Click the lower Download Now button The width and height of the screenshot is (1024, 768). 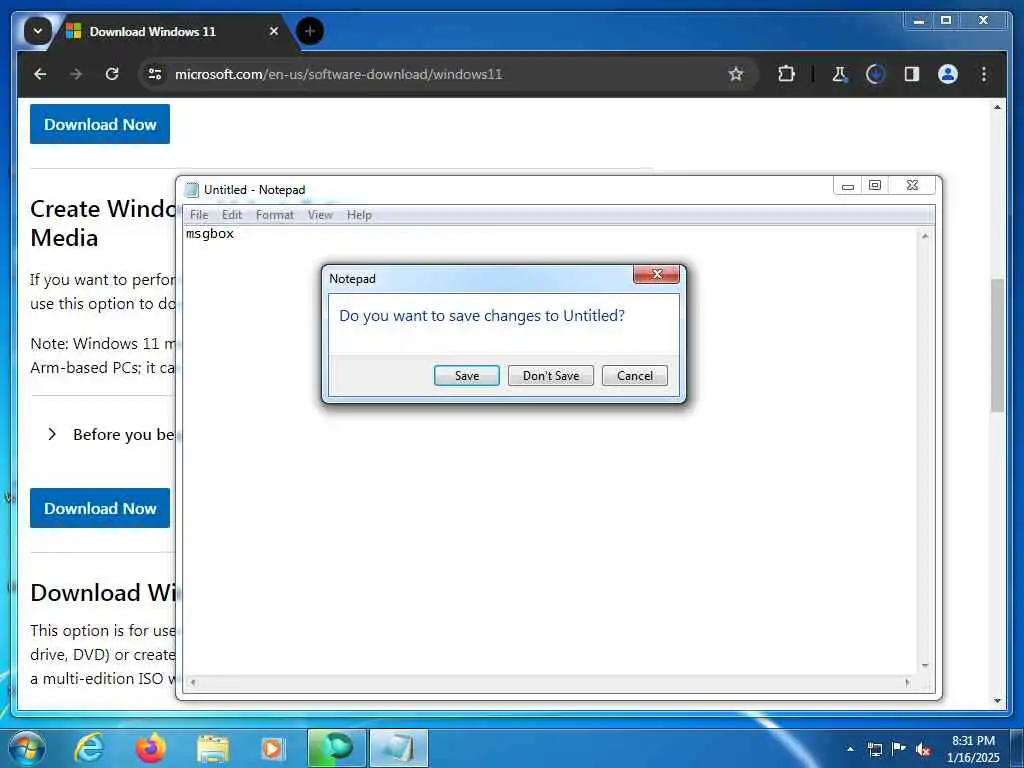point(100,508)
